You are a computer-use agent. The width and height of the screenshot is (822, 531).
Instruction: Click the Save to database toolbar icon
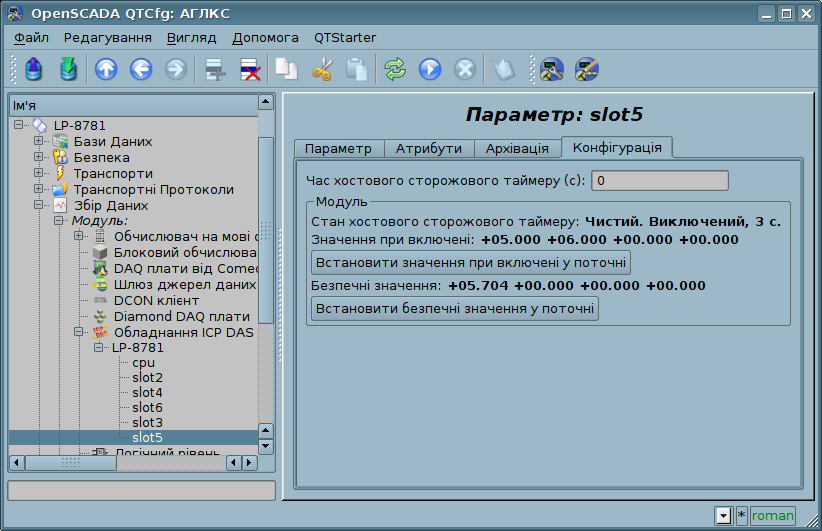point(68,70)
